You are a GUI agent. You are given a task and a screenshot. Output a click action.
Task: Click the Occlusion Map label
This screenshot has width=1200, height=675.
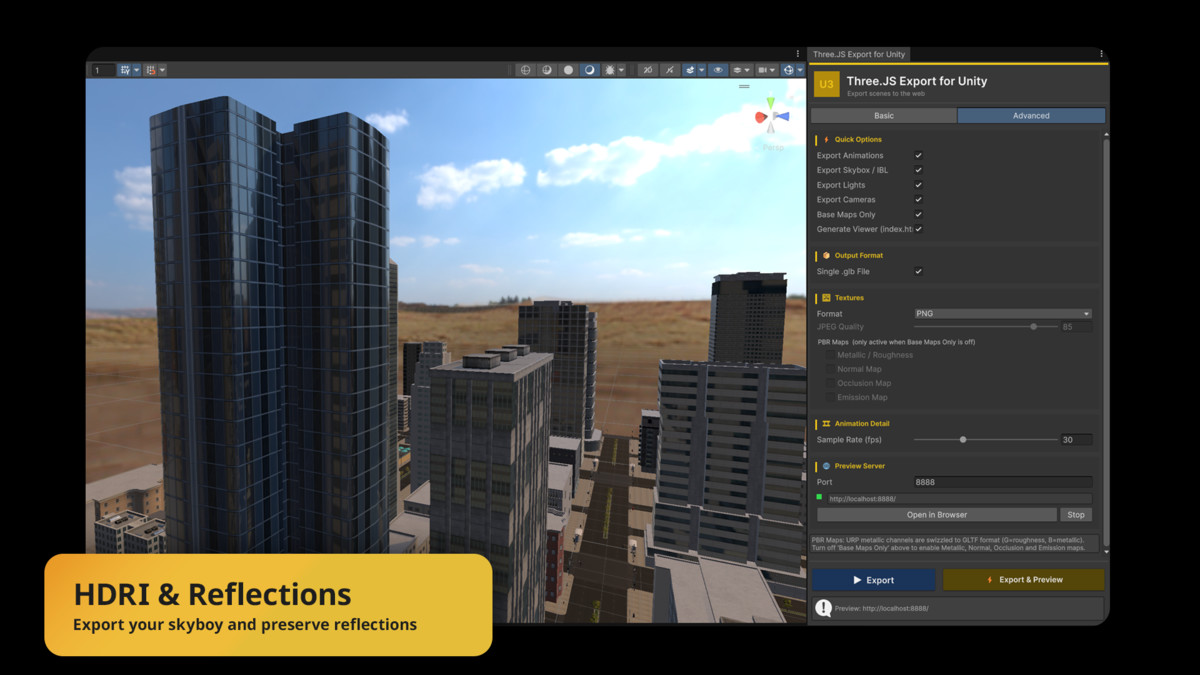[x=864, y=383]
